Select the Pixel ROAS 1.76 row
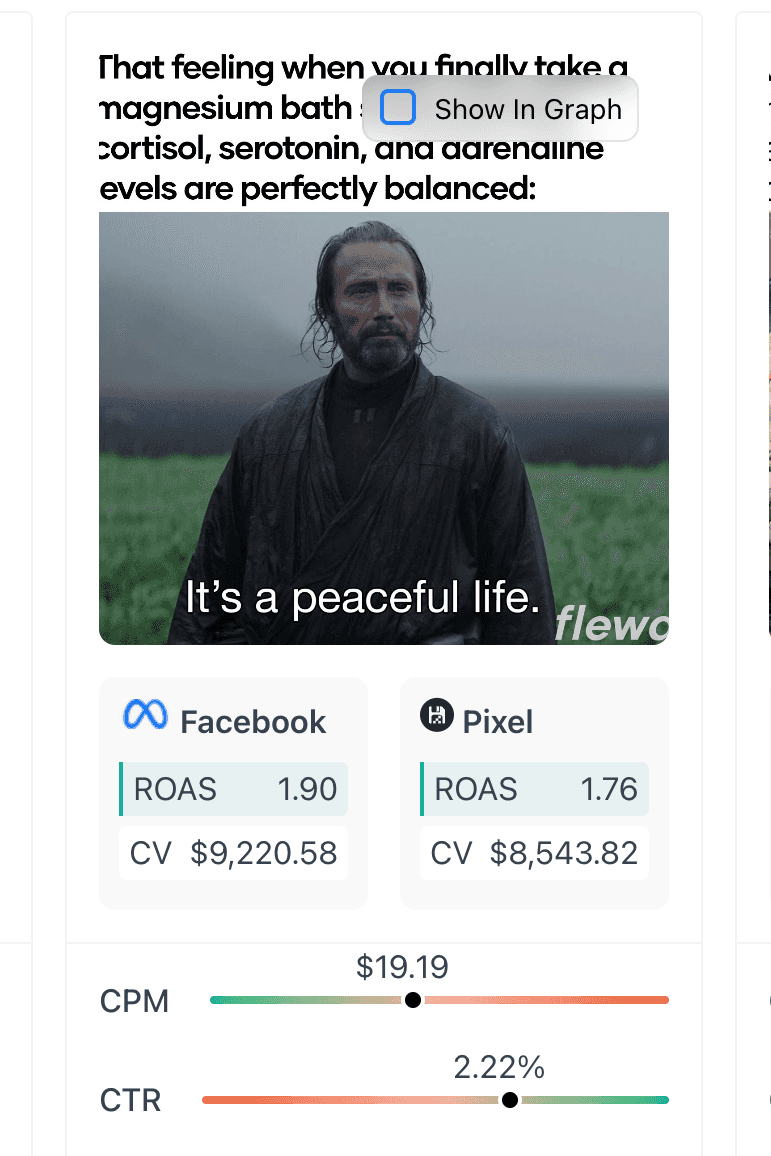This screenshot has height=1156, width=771. click(535, 789)
